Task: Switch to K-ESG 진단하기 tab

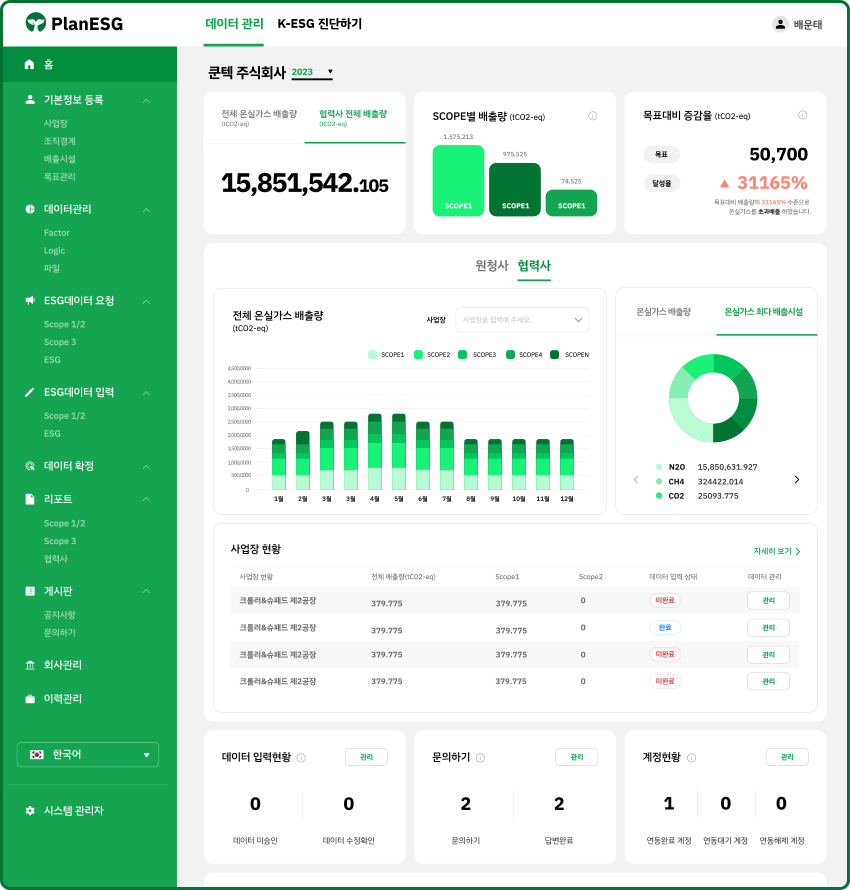Action: click(319, 24)
